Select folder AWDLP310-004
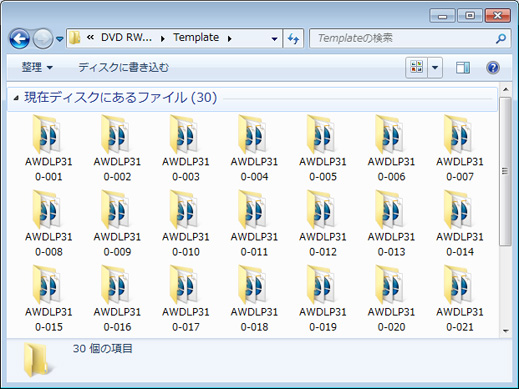 [x=254, y=148]
